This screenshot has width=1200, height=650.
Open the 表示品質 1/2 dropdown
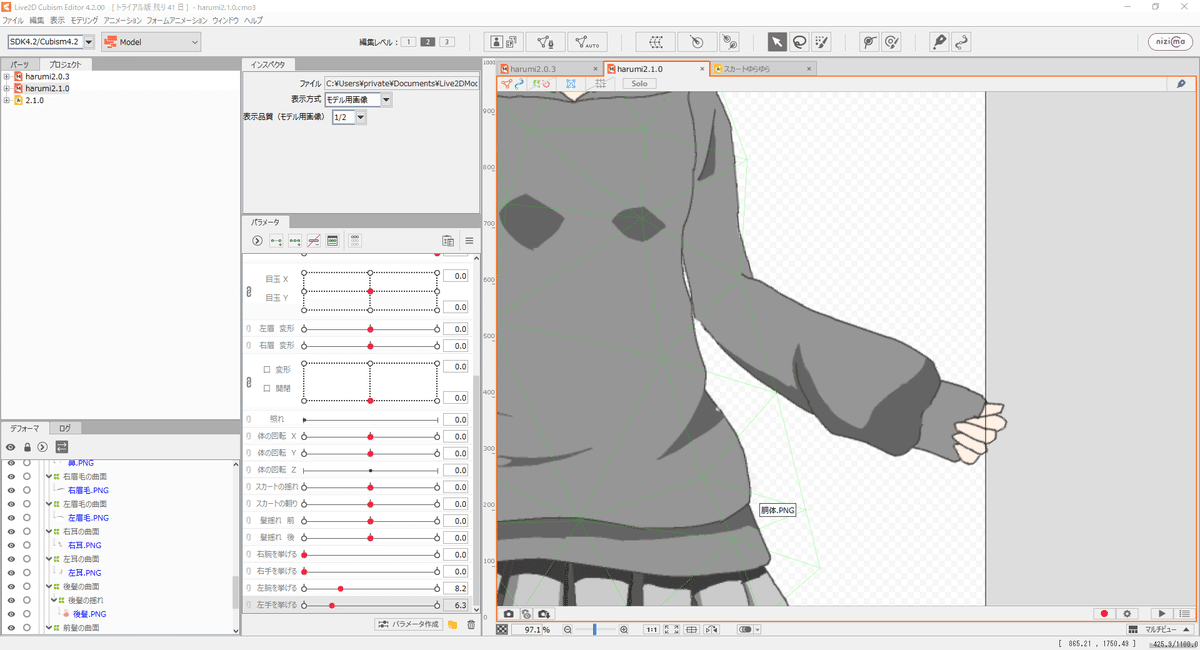tap(349, 117)
